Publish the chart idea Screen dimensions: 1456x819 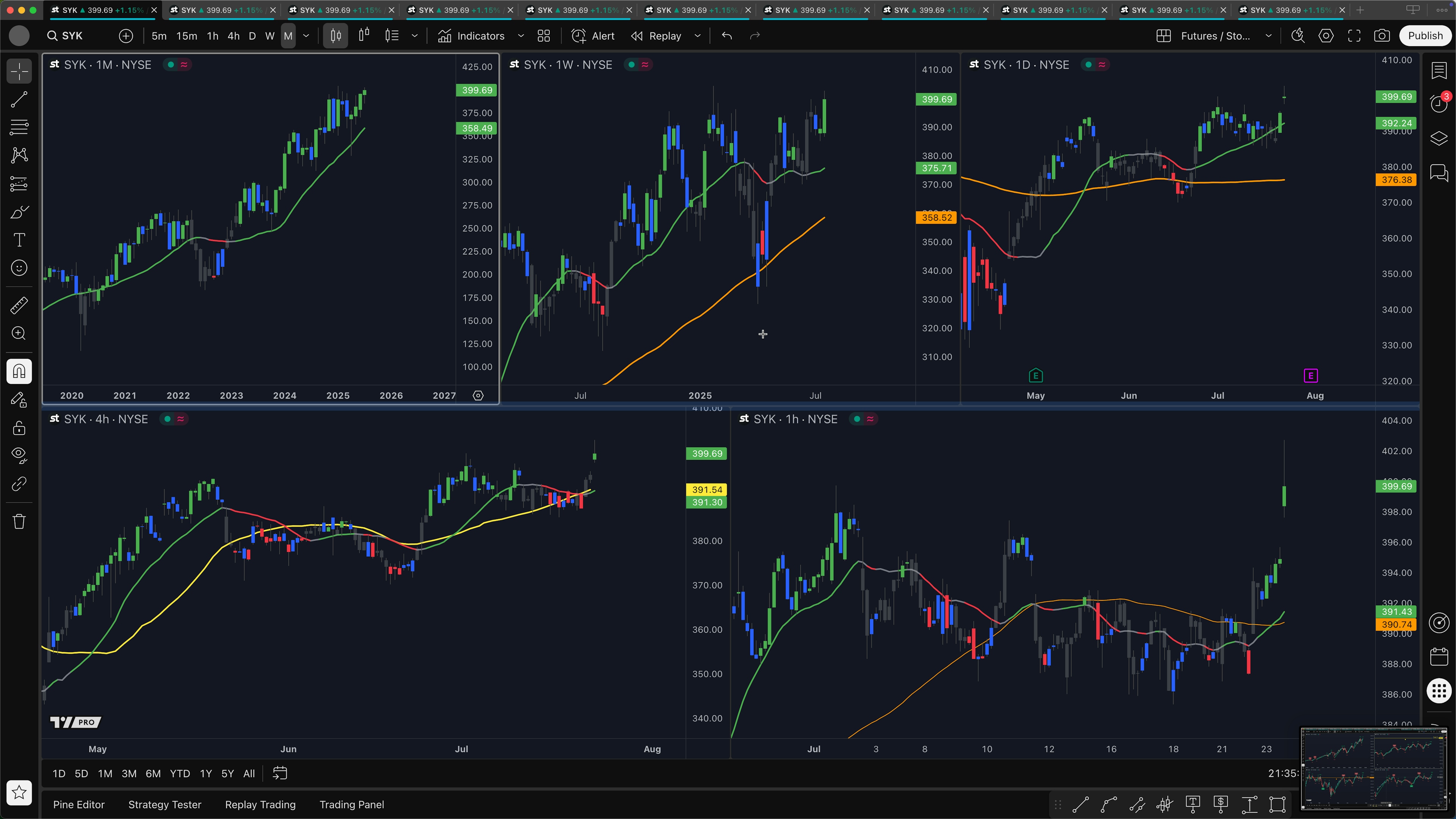click(x=1425, y=36)
